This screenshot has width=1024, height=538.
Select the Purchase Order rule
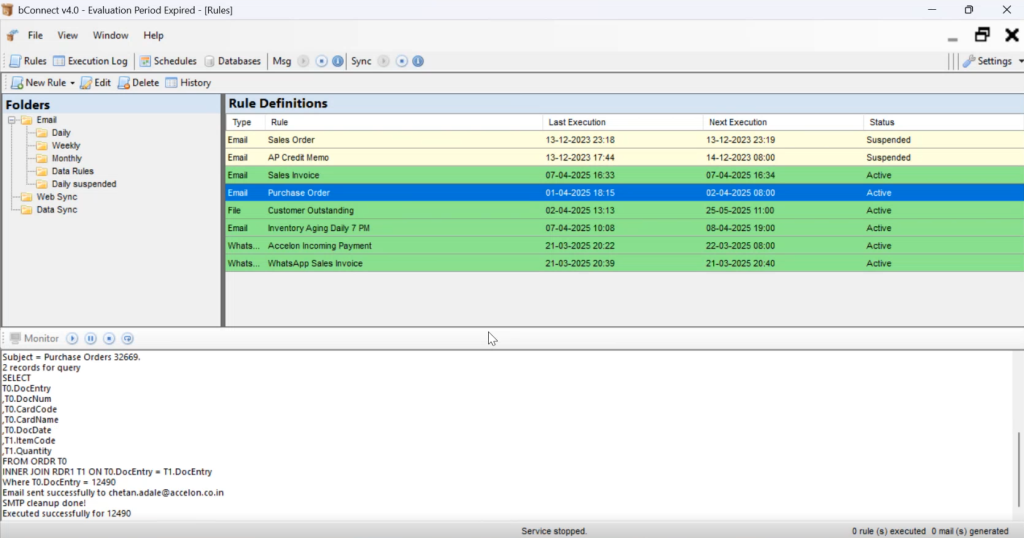pos(625,193)
